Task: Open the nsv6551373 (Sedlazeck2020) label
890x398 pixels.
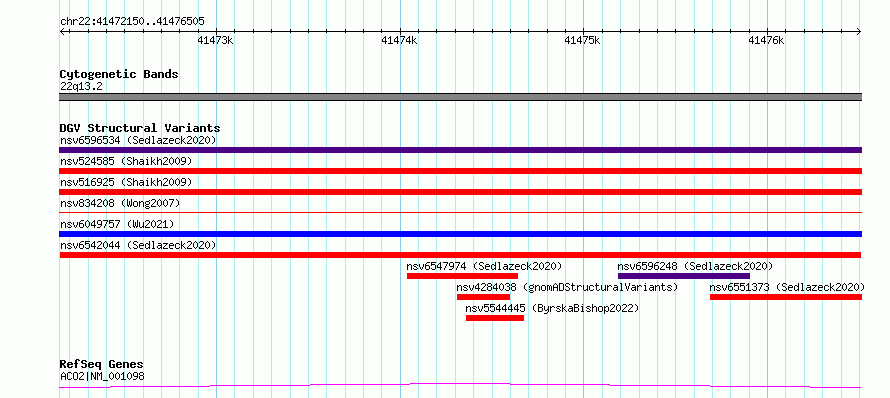Action: point(787,287)
